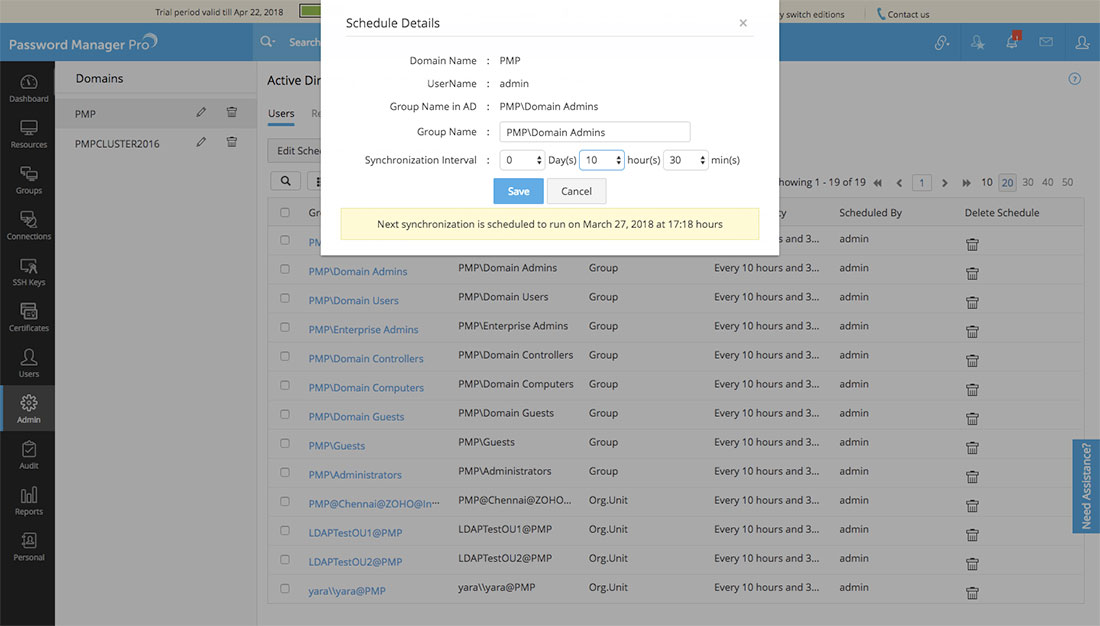
Task: Click the Reports sidebar icon
Action: (x=28, y=500)
